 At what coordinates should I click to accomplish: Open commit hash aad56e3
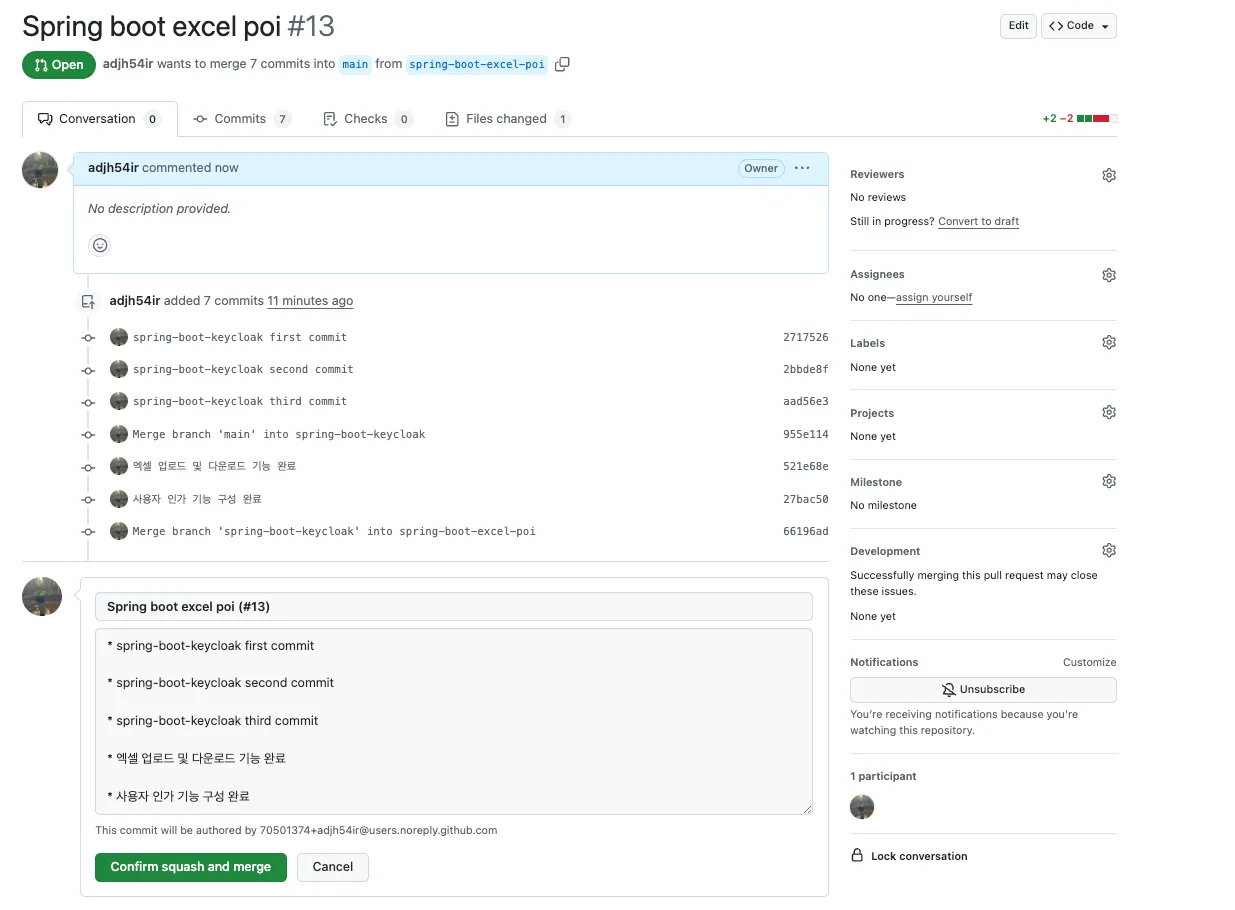[x=805, y=402]
